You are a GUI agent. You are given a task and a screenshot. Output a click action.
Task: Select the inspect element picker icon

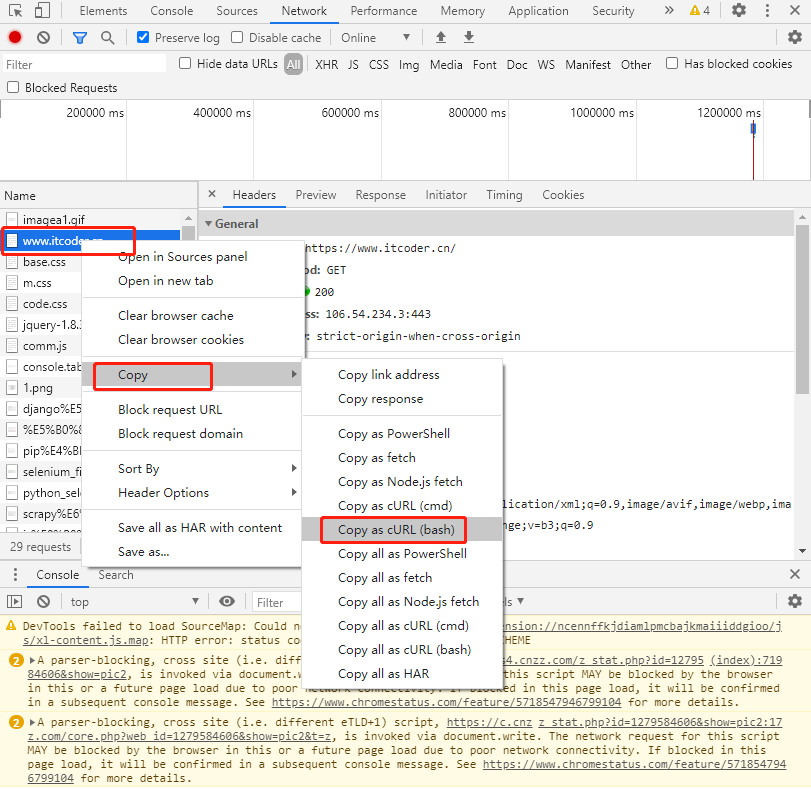14,11
